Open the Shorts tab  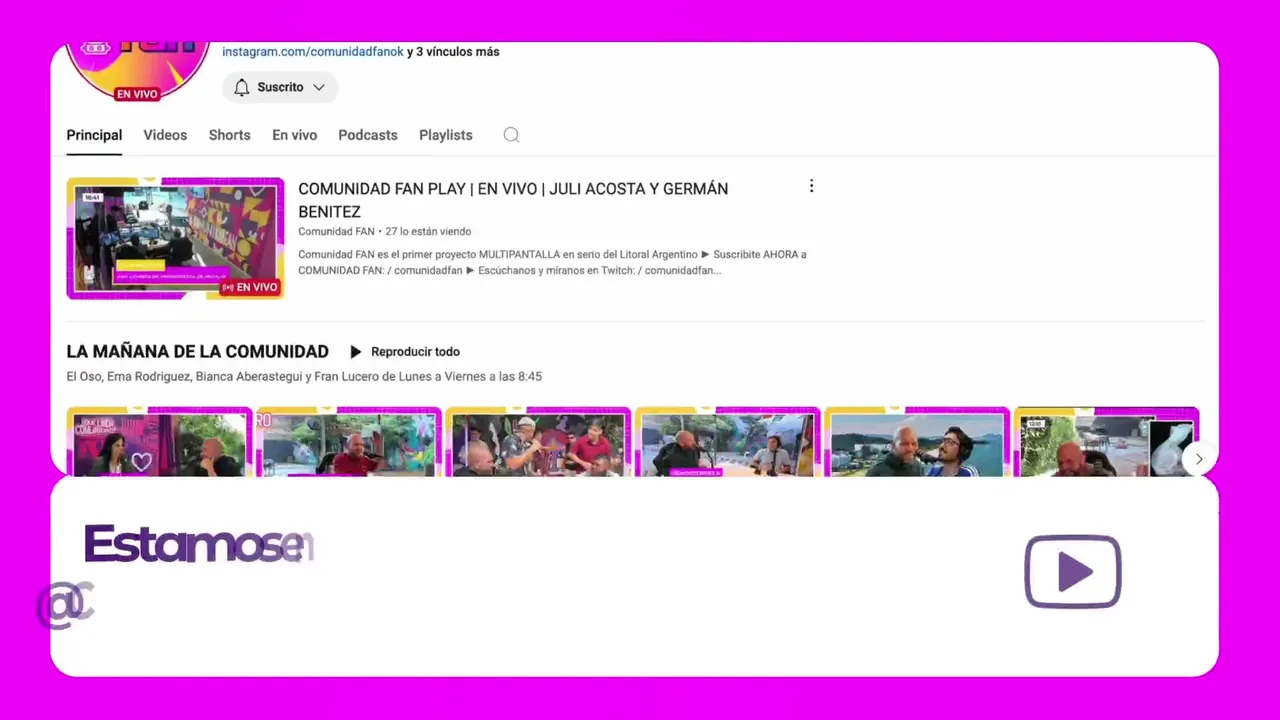coord(229,135)
